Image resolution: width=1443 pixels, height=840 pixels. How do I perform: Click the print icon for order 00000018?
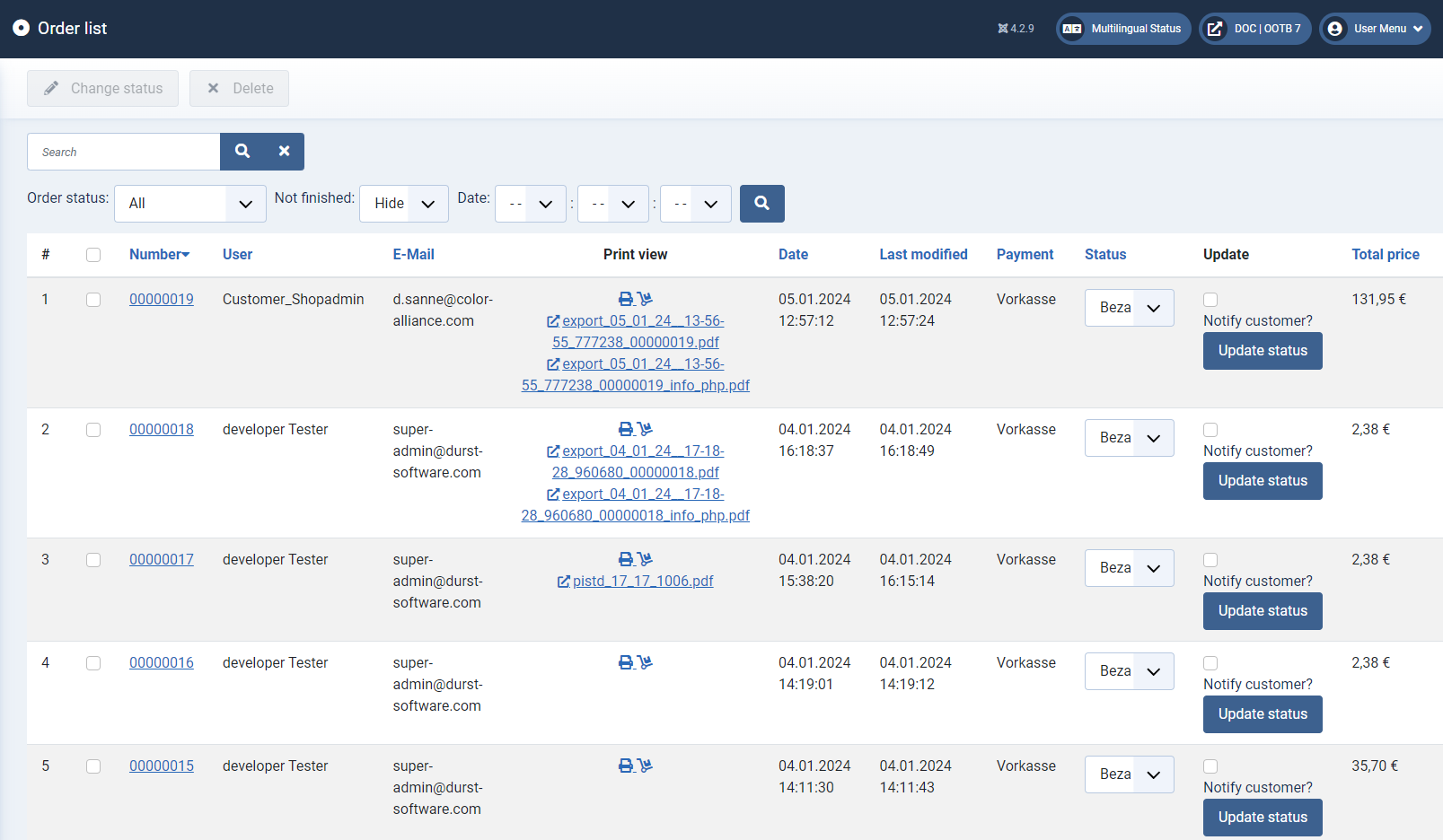click(x=626, y=429)
